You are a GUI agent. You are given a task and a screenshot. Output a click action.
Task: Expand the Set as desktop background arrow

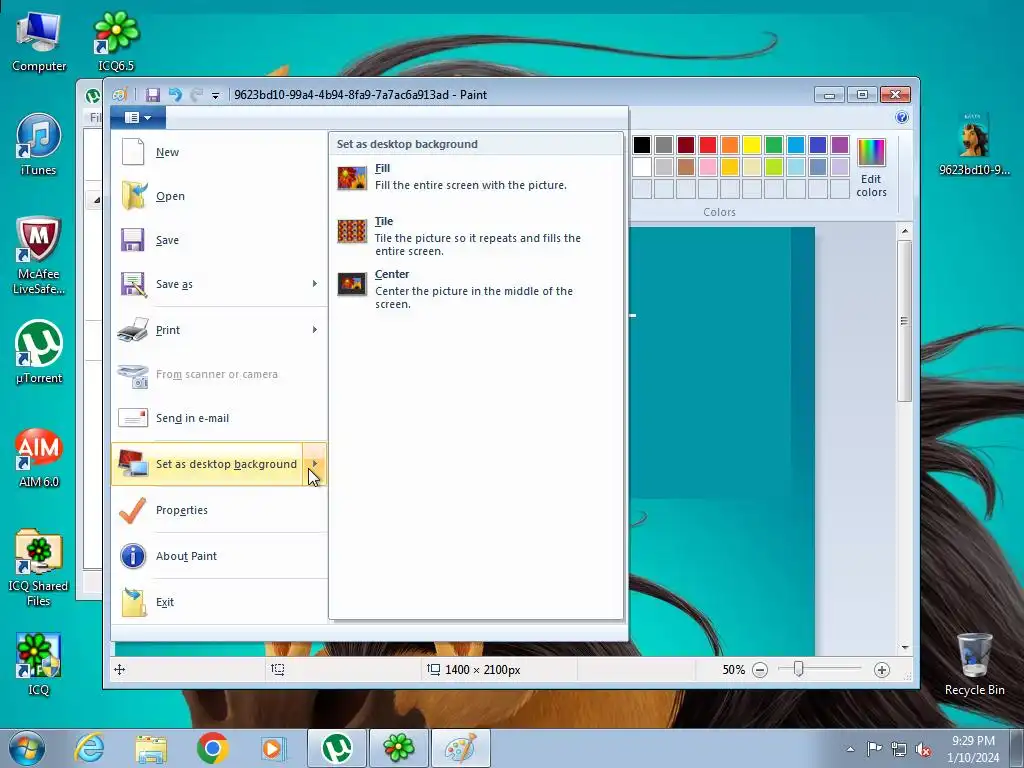315,464
